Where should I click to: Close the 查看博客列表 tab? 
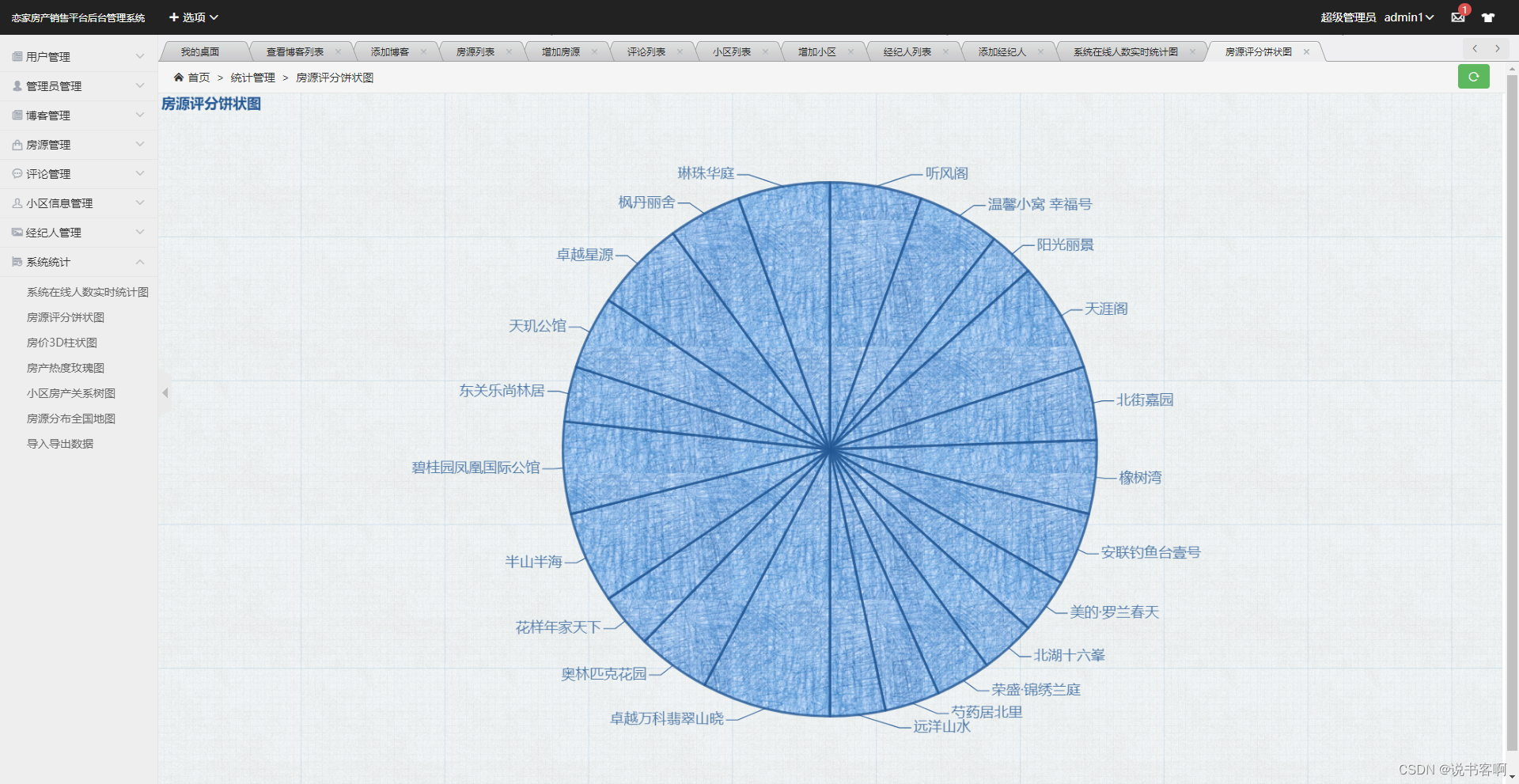click(338, 52)
